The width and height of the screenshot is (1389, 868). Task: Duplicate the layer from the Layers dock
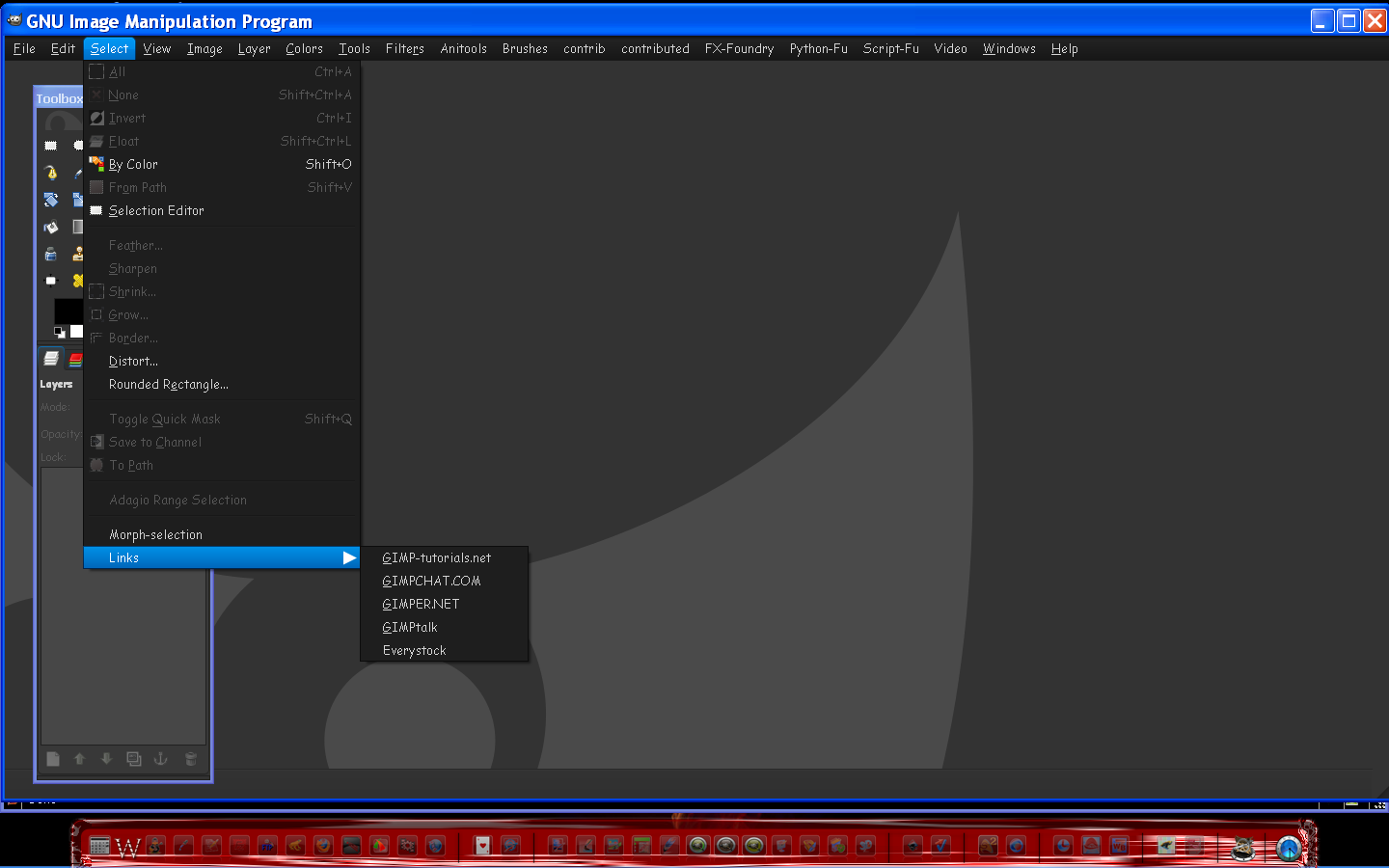[134, 759]
